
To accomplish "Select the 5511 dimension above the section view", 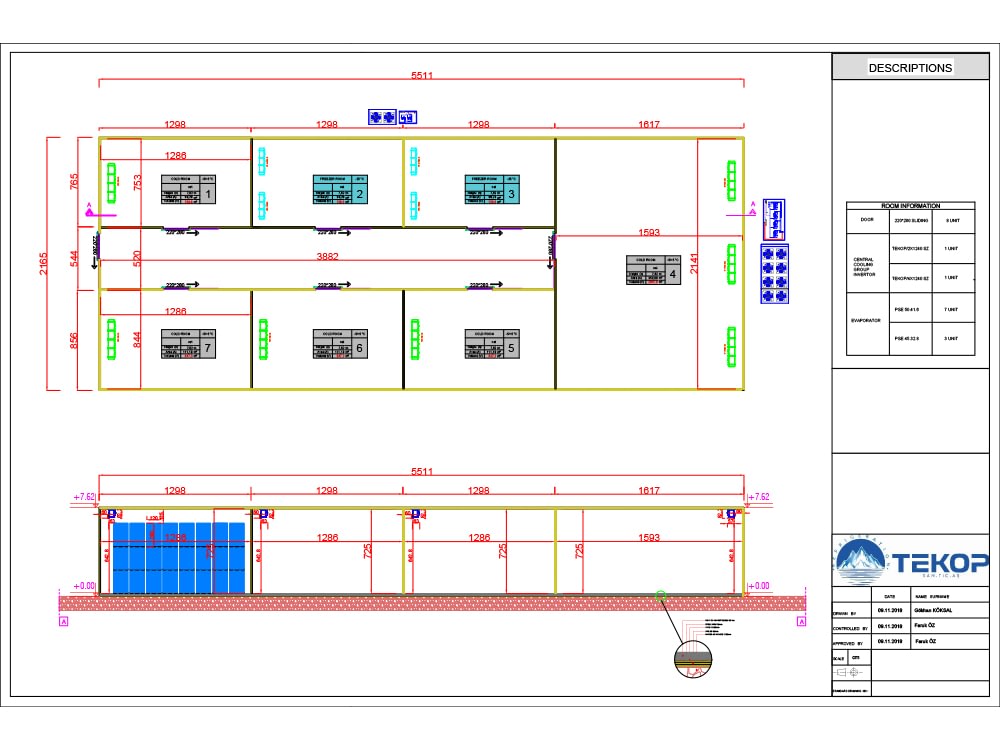I will tap(422, 471).
